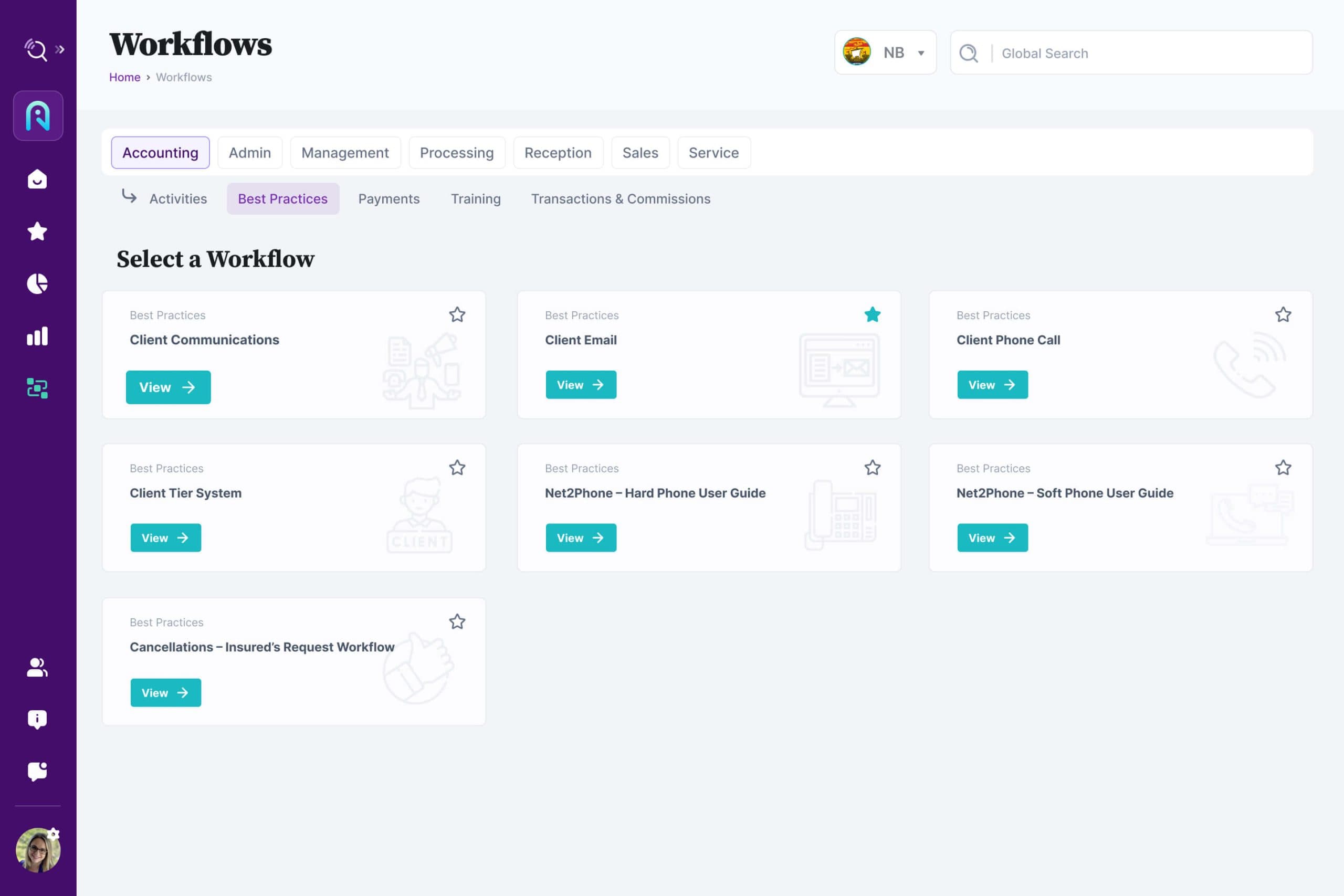Open the info bubble icon in sidebar
The width and height of the screenshot is (1344, 896).
click(37, 719)
